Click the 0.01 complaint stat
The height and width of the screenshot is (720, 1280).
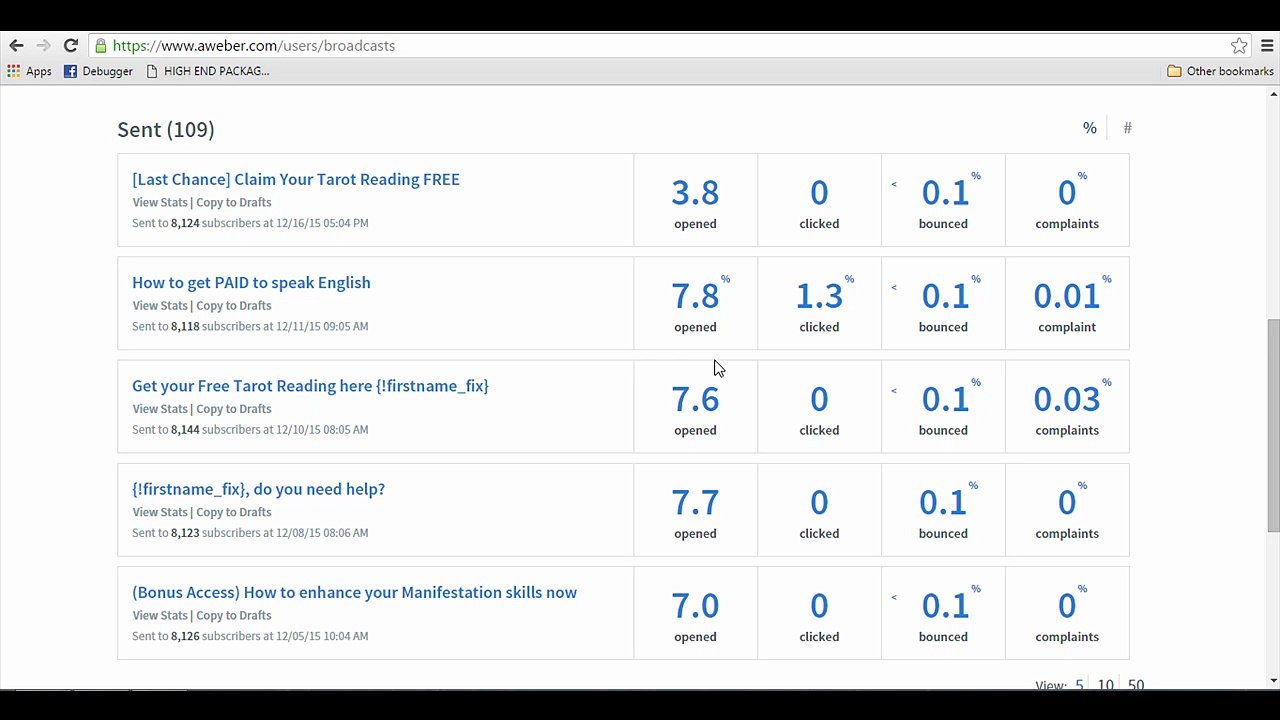[1066, 295]
